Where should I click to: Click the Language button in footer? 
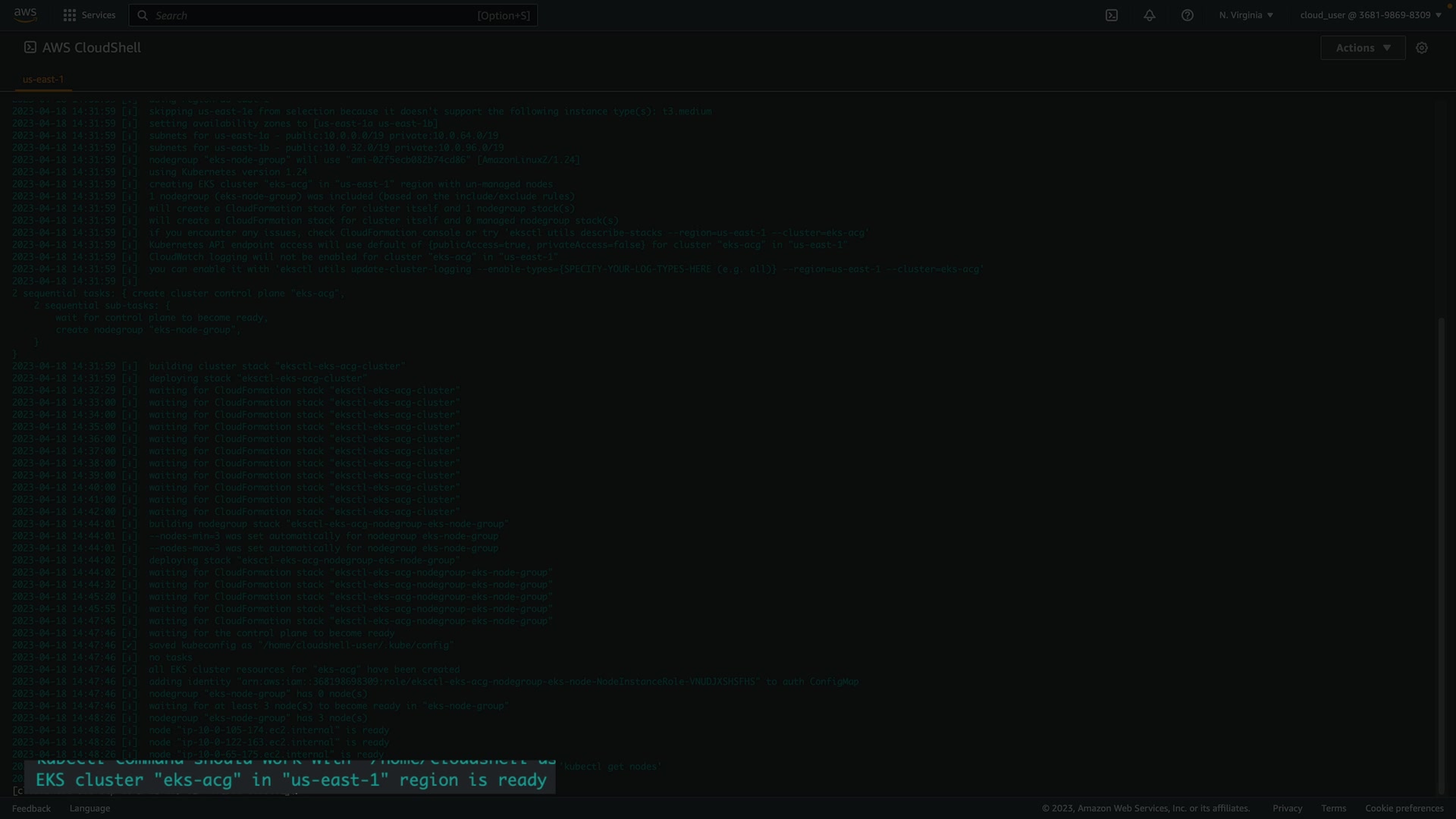coord(89,808)
